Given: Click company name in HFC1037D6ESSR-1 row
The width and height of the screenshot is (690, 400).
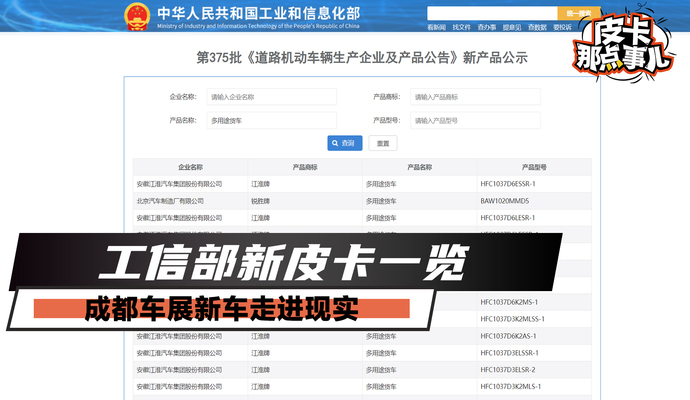Looking at the screenshot, I should (x=179, y=184).
